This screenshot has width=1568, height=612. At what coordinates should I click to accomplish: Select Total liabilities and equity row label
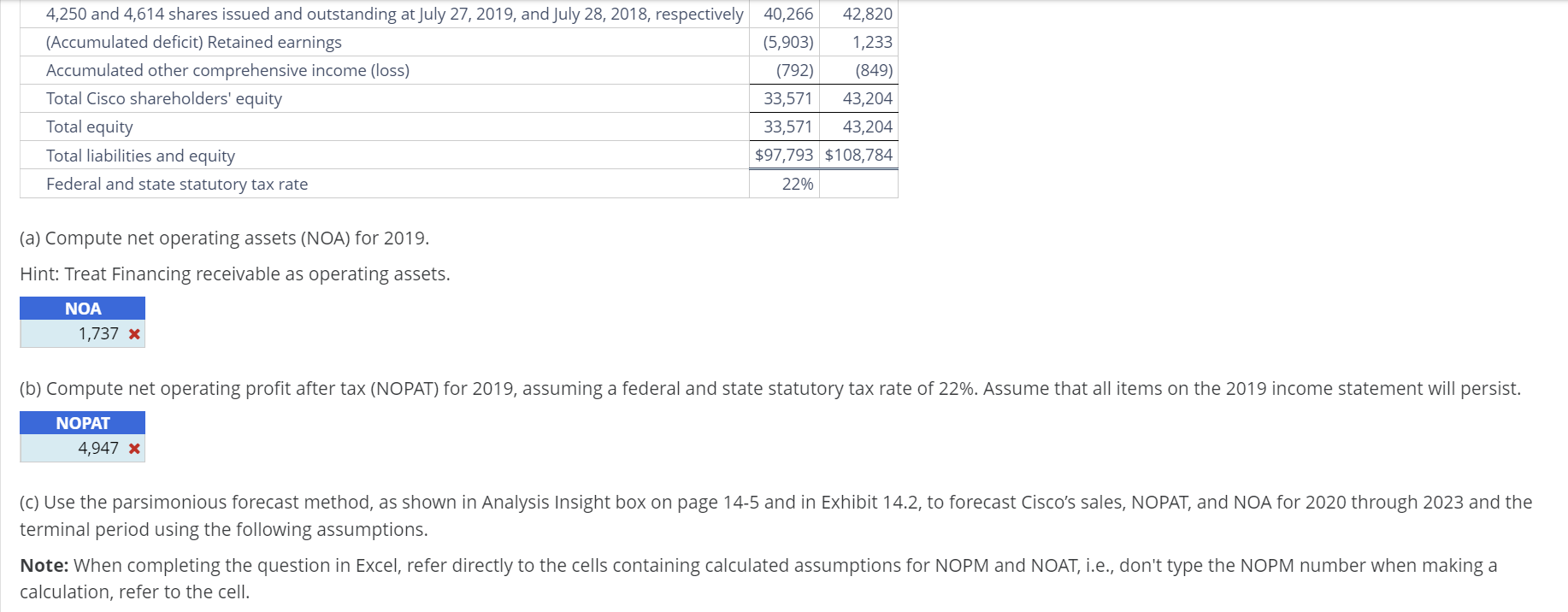click(x=140, y=156)
